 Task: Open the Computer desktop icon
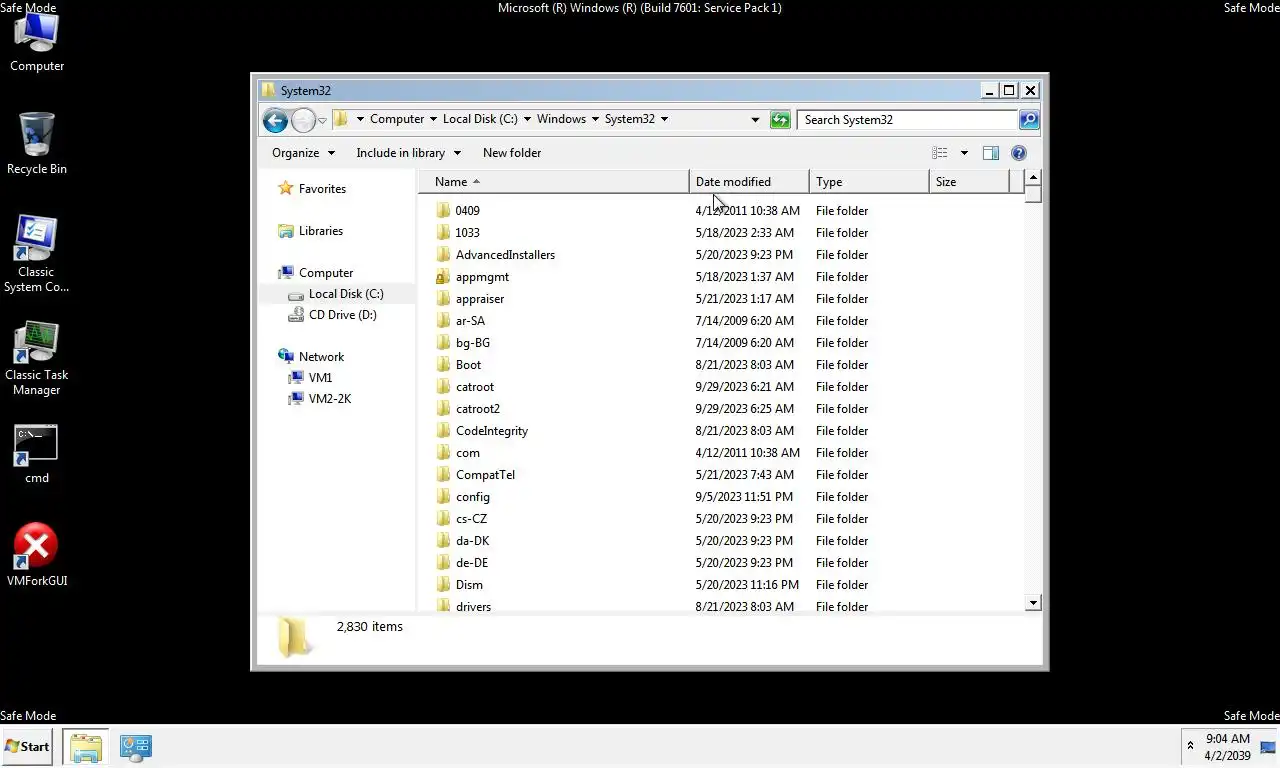37,42
